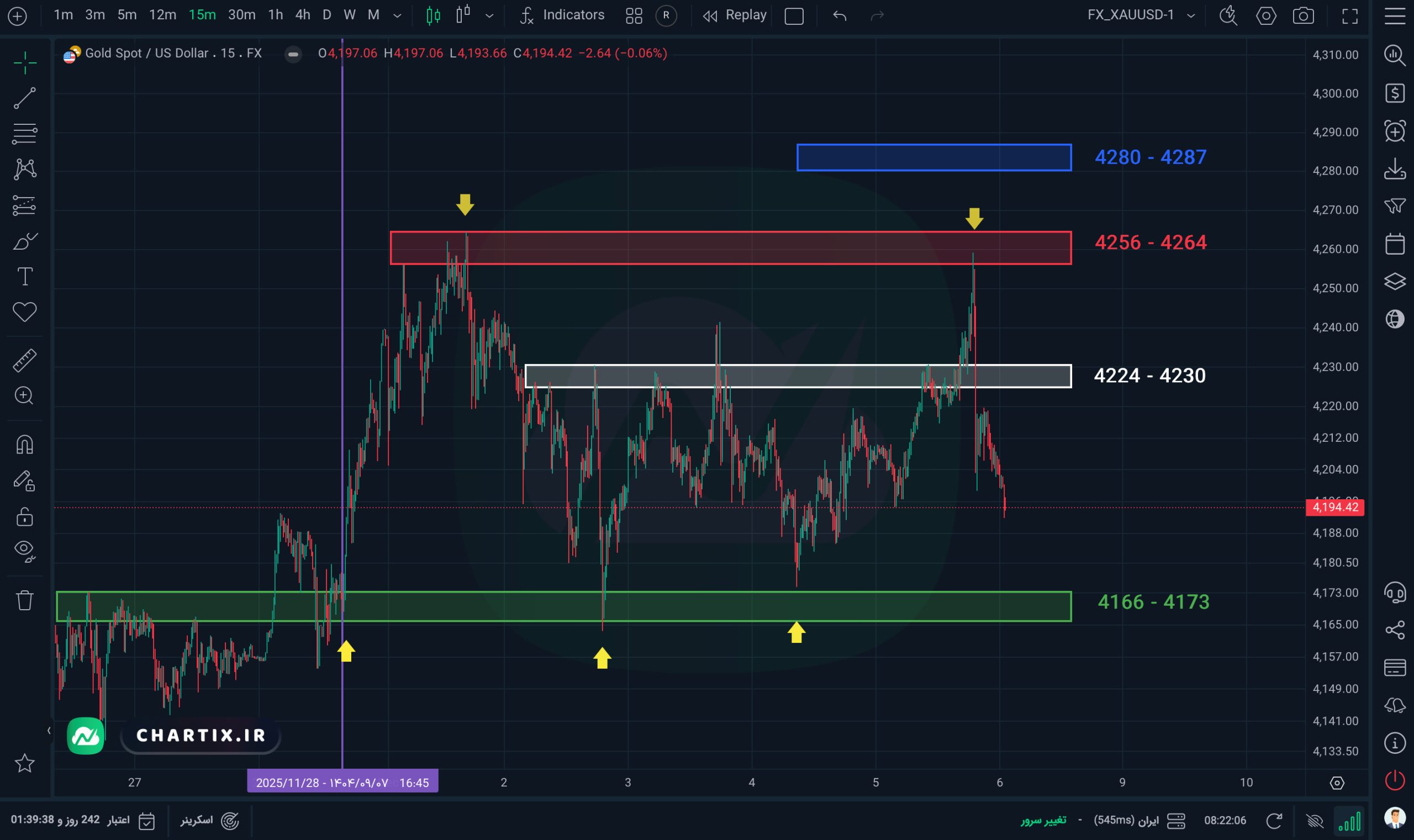
Task: Expand the timeframe dropdown chevron
Action: point(397,15)
